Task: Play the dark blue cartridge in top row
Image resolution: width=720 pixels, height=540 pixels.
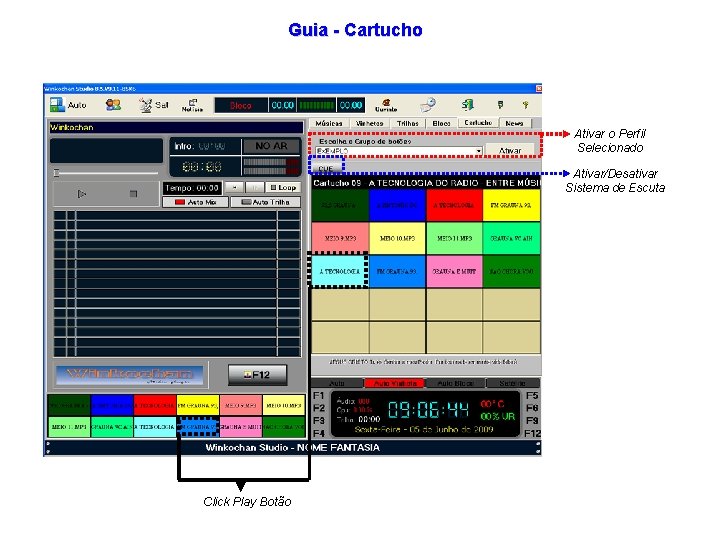Action: pyautogui.click(x=397, y=205)
